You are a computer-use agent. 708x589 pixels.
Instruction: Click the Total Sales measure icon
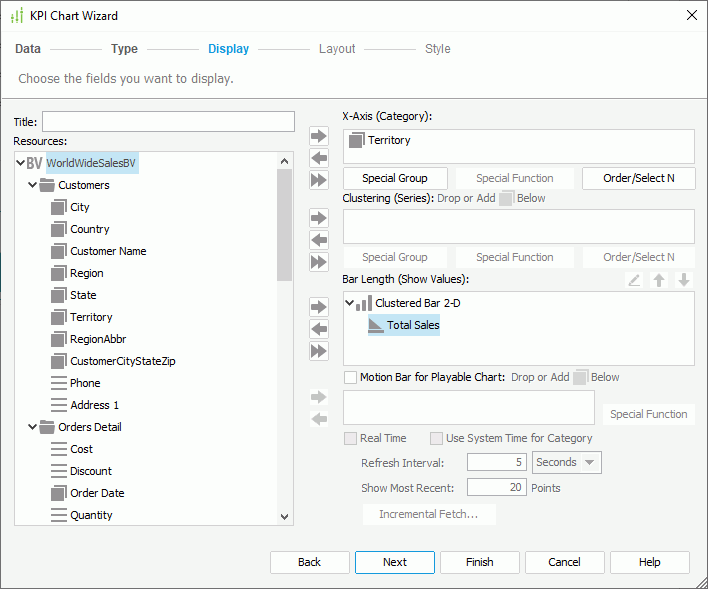376,325
